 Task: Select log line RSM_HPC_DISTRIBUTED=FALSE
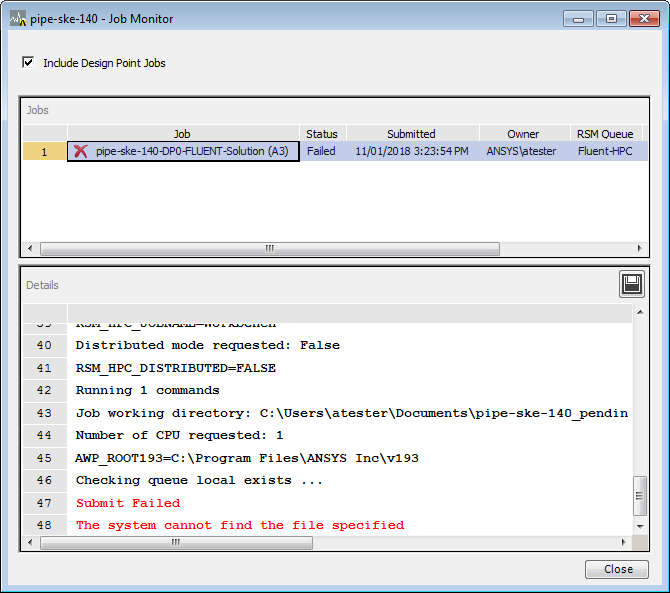pos(350,368)
